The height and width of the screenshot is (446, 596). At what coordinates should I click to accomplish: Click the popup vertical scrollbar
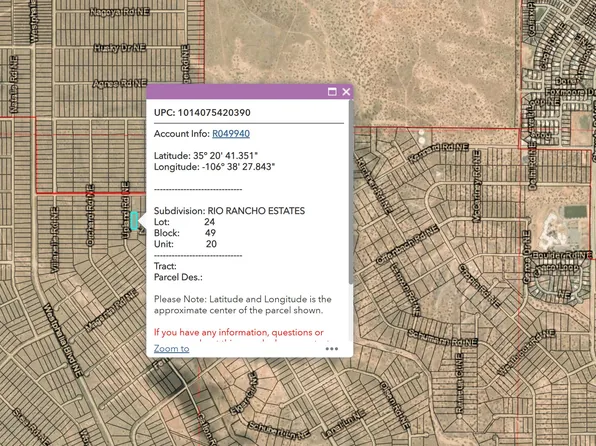coord(350,192)
